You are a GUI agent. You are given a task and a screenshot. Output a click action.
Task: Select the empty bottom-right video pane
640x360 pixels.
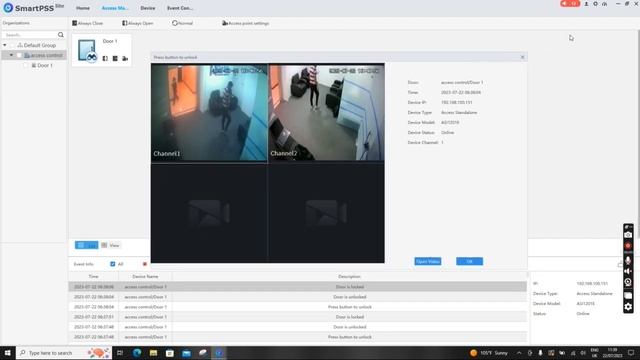point(326,213)
